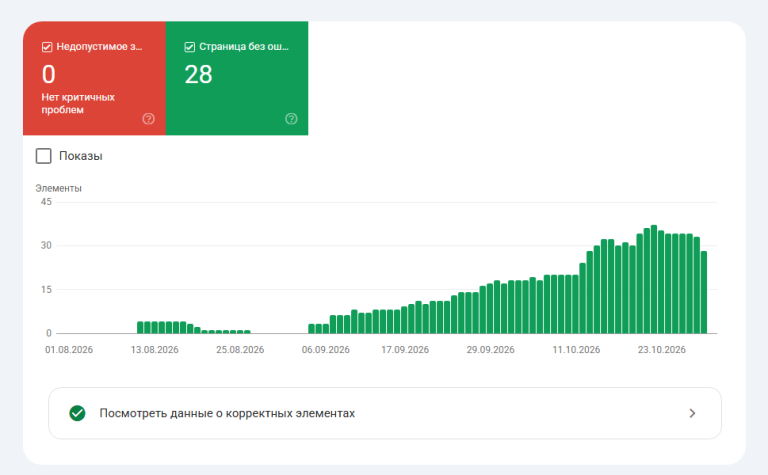Click axis date label 01.08.2026
Viewport: 768px width, 475px height.
coord(69,350)
